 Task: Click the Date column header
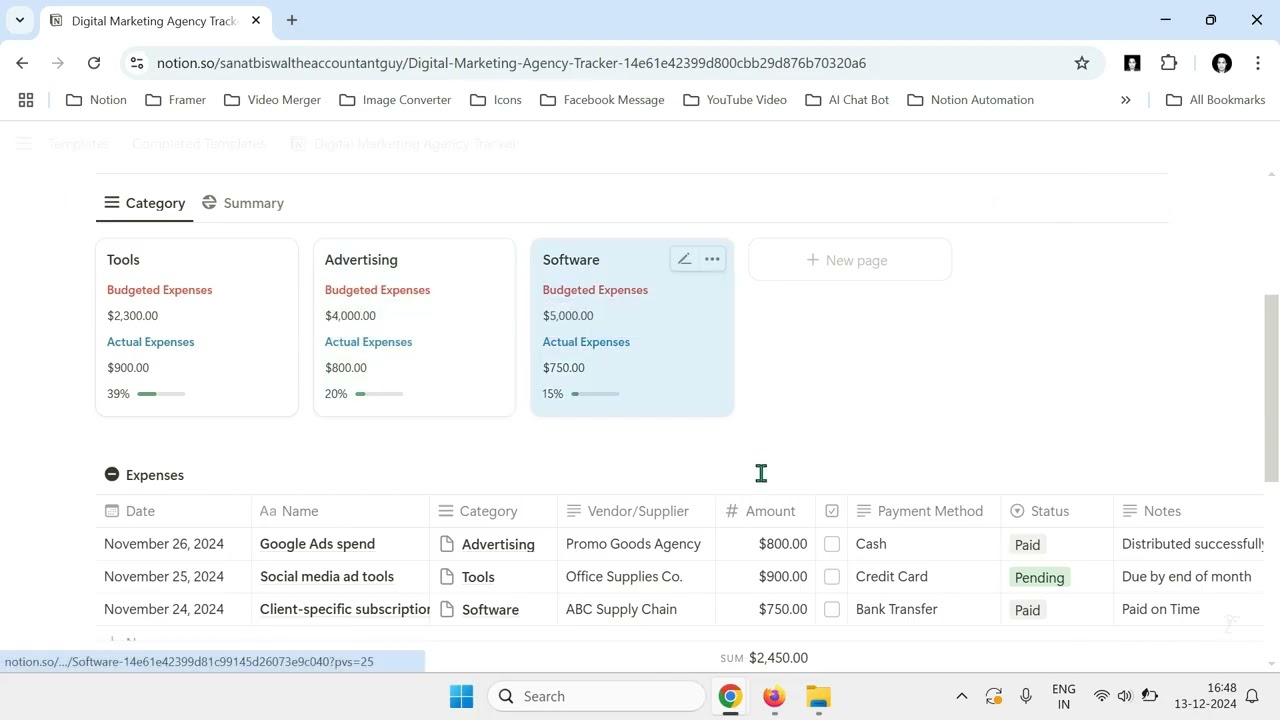174,511
